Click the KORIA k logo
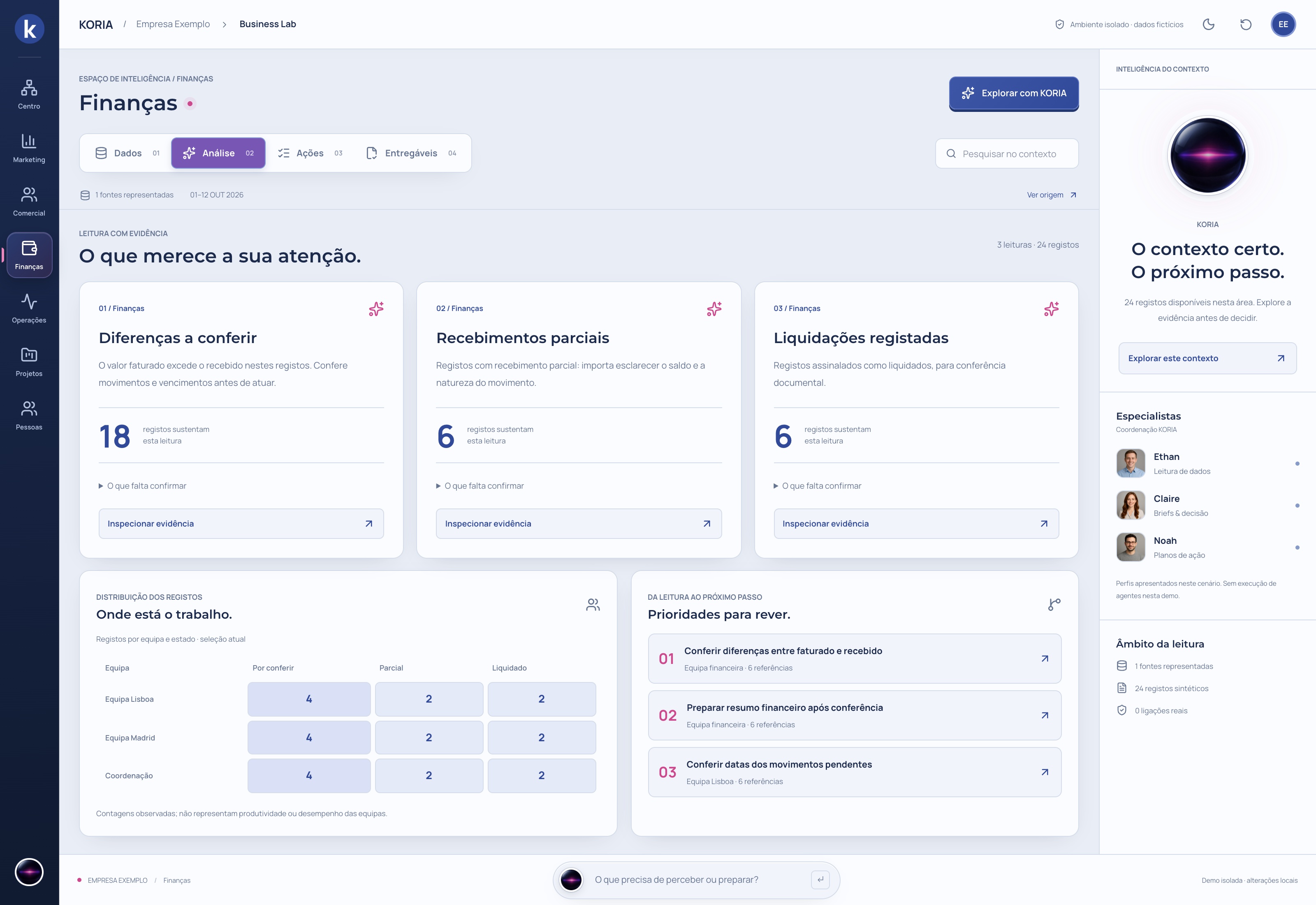The width and height of the screenshot is (1316, 905). coord(30,28)
